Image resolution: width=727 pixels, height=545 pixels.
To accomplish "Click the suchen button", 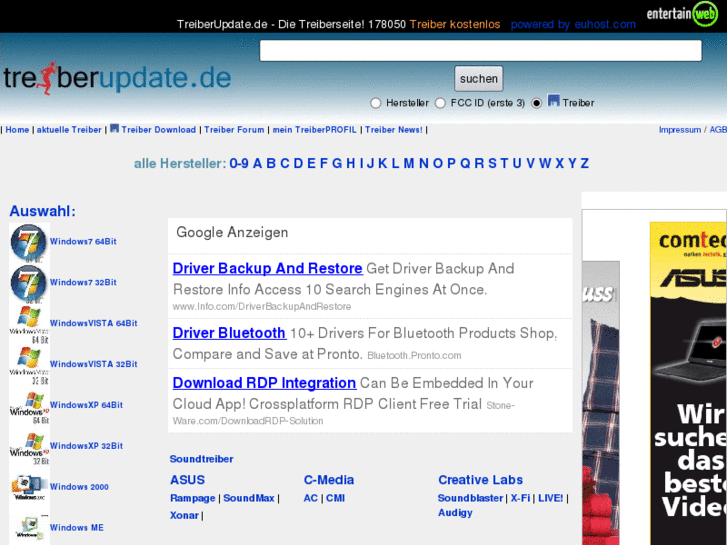I will click(478, 79).
